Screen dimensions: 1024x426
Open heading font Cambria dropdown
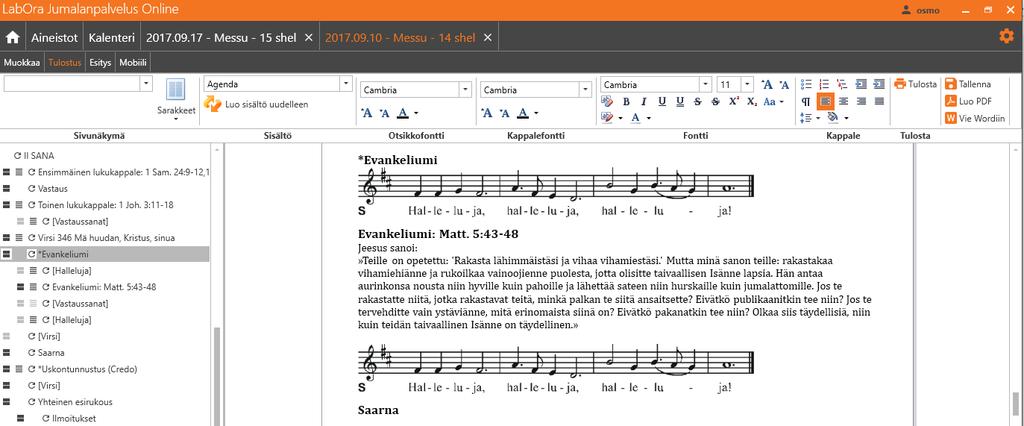tap(465, 90)
